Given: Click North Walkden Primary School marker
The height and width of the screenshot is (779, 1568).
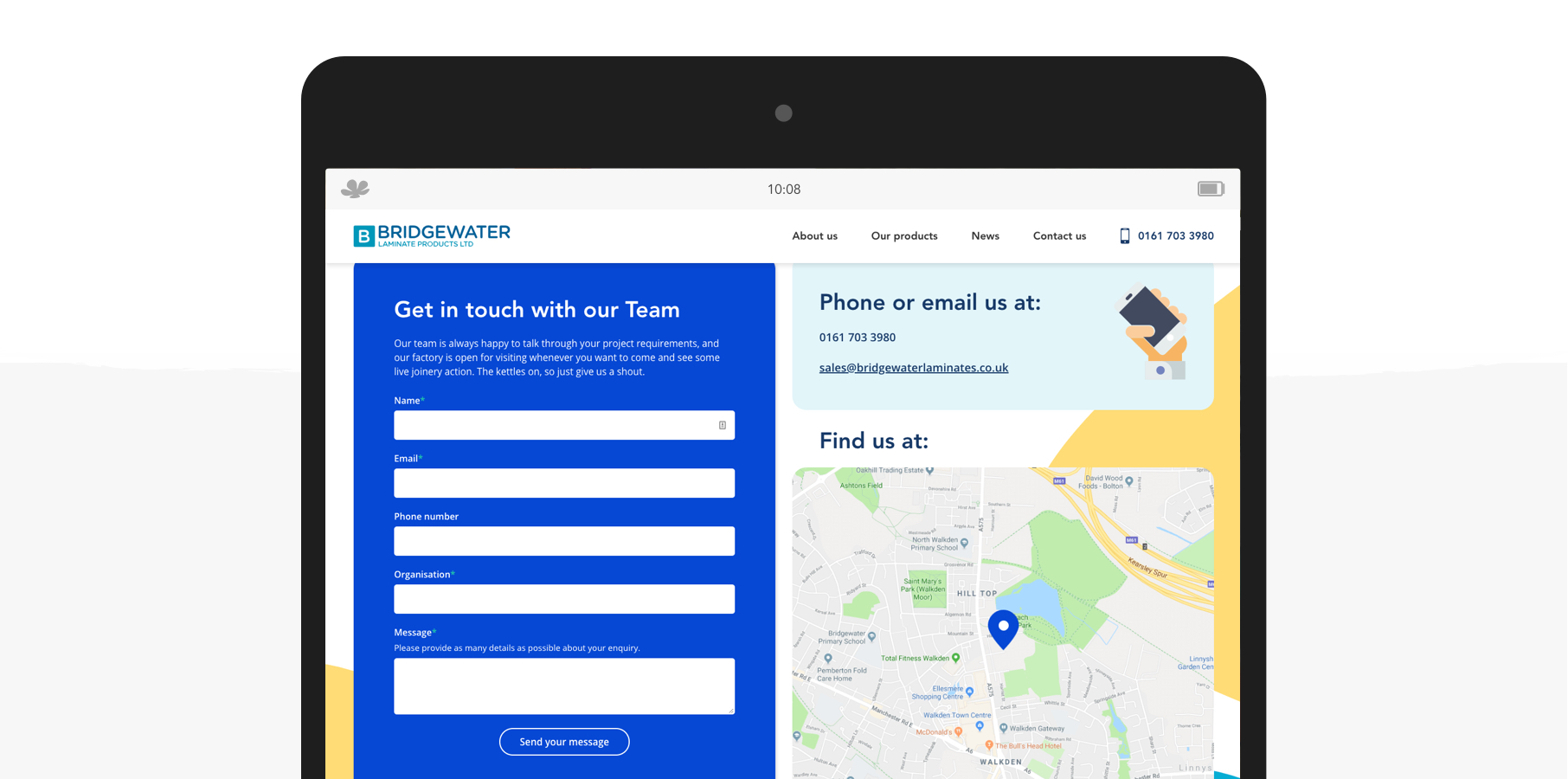Looking at the screenshot, I should (x=964, y=544).
